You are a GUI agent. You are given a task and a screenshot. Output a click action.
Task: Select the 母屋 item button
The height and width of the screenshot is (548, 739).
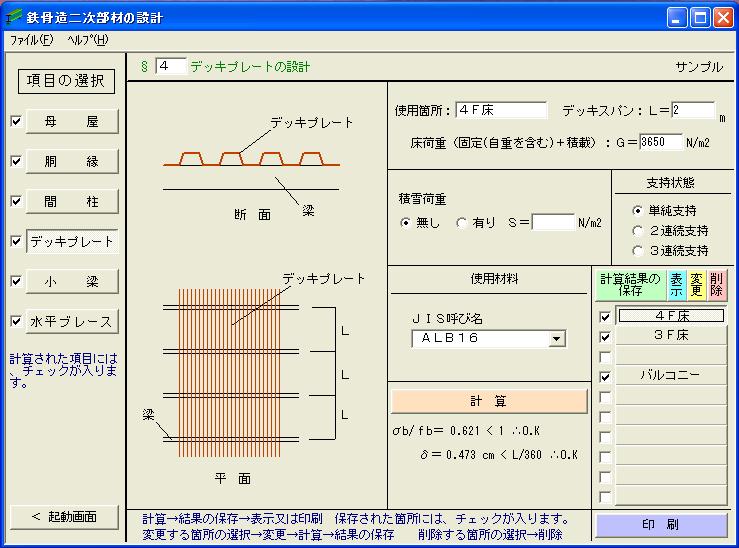pos(72,121)
